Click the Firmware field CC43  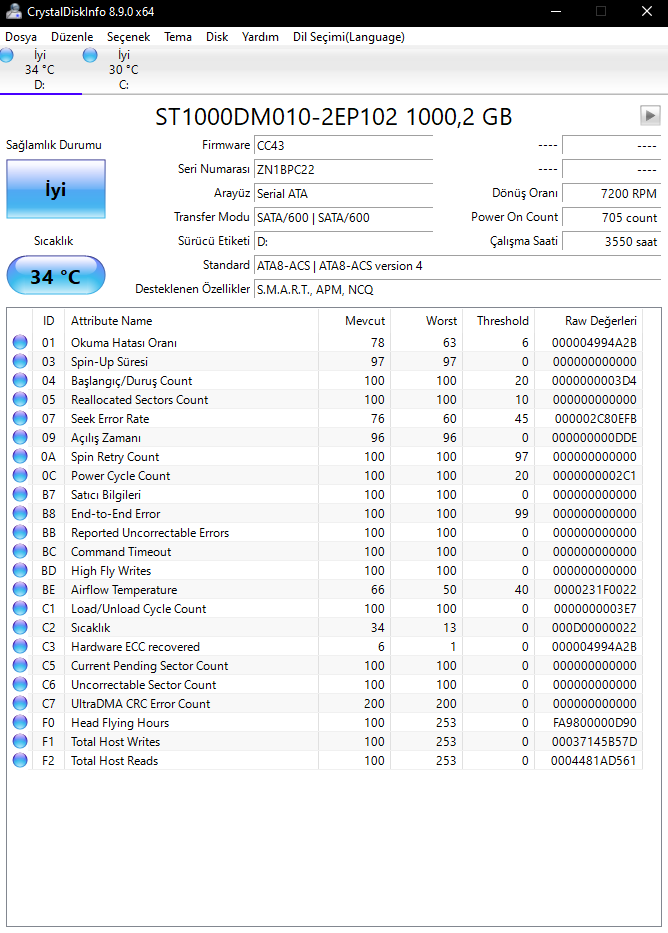click(x=344, y=146)
